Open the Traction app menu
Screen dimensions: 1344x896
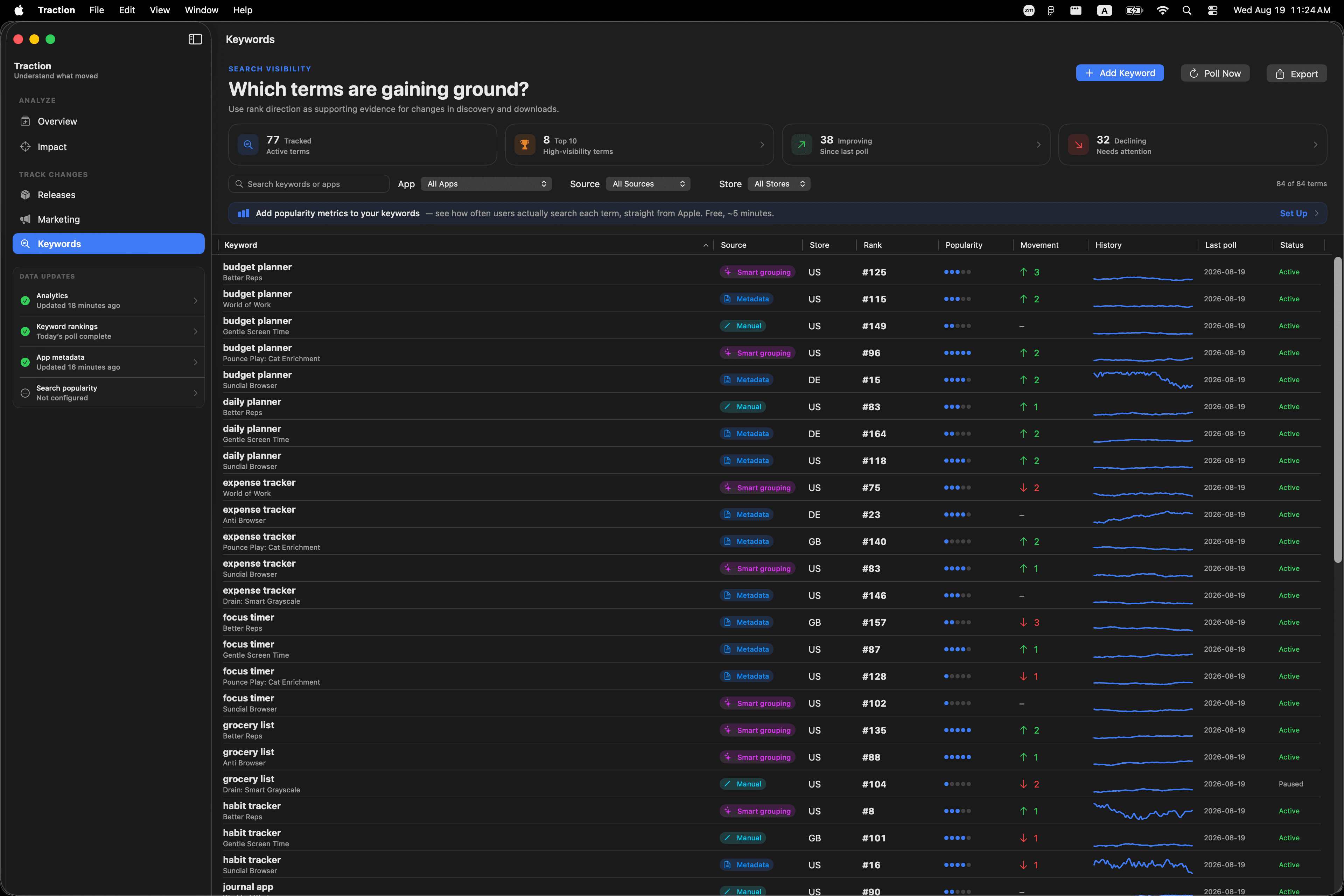pyautogui.click(x=57, y=10)
